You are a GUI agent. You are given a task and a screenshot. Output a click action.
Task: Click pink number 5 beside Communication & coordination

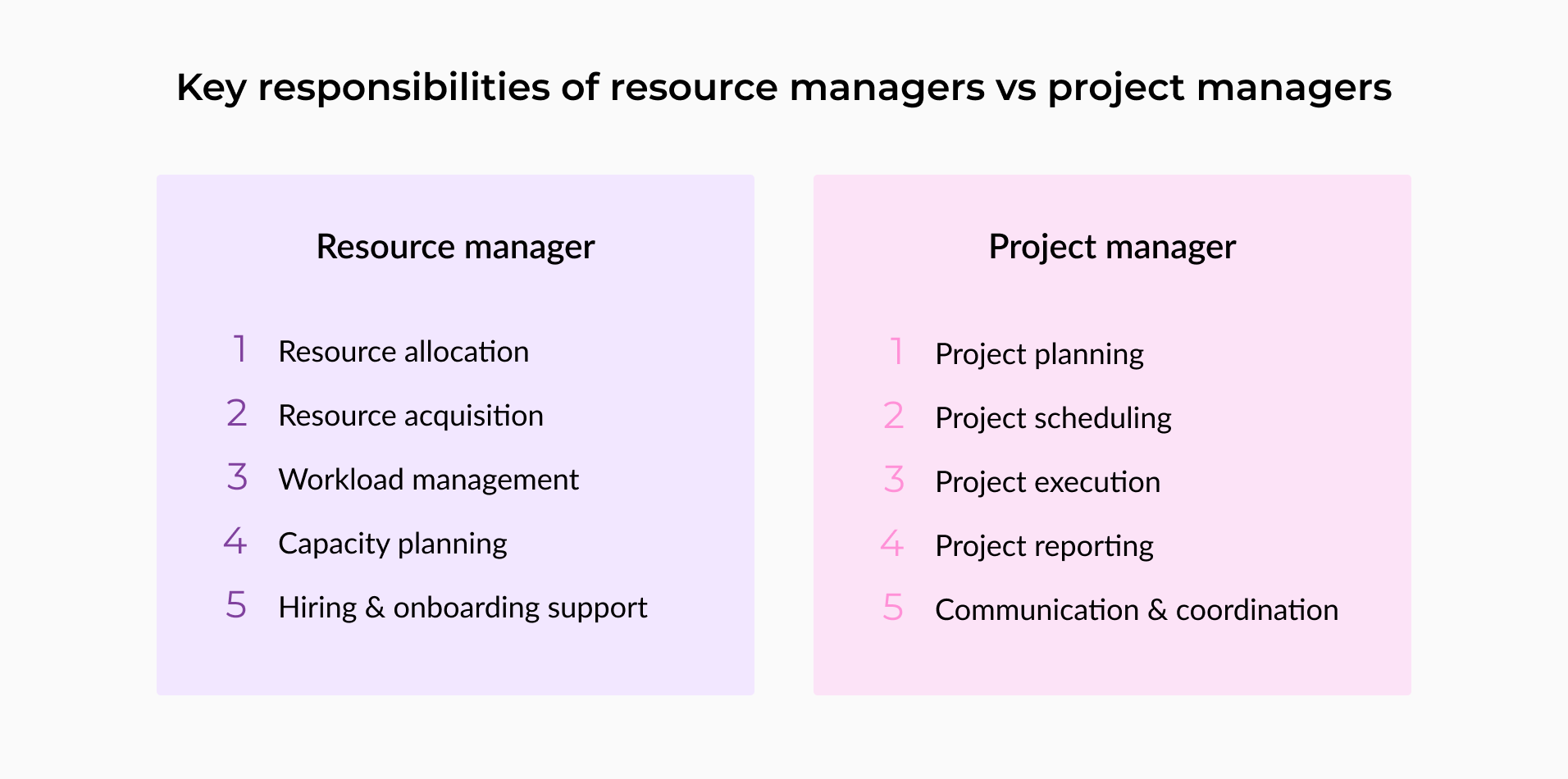(893, 608)
